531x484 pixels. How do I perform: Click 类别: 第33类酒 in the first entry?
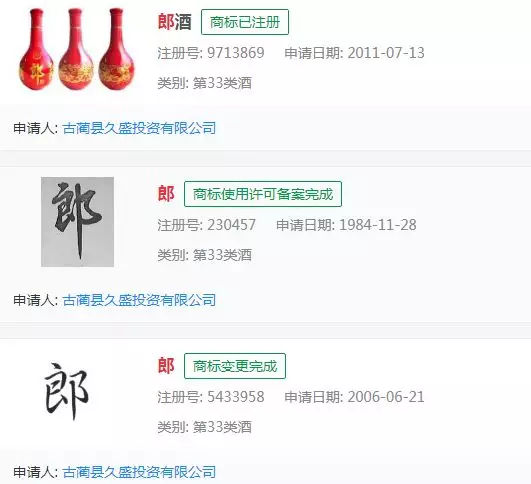pyautogui.click(x=205, y=83)
